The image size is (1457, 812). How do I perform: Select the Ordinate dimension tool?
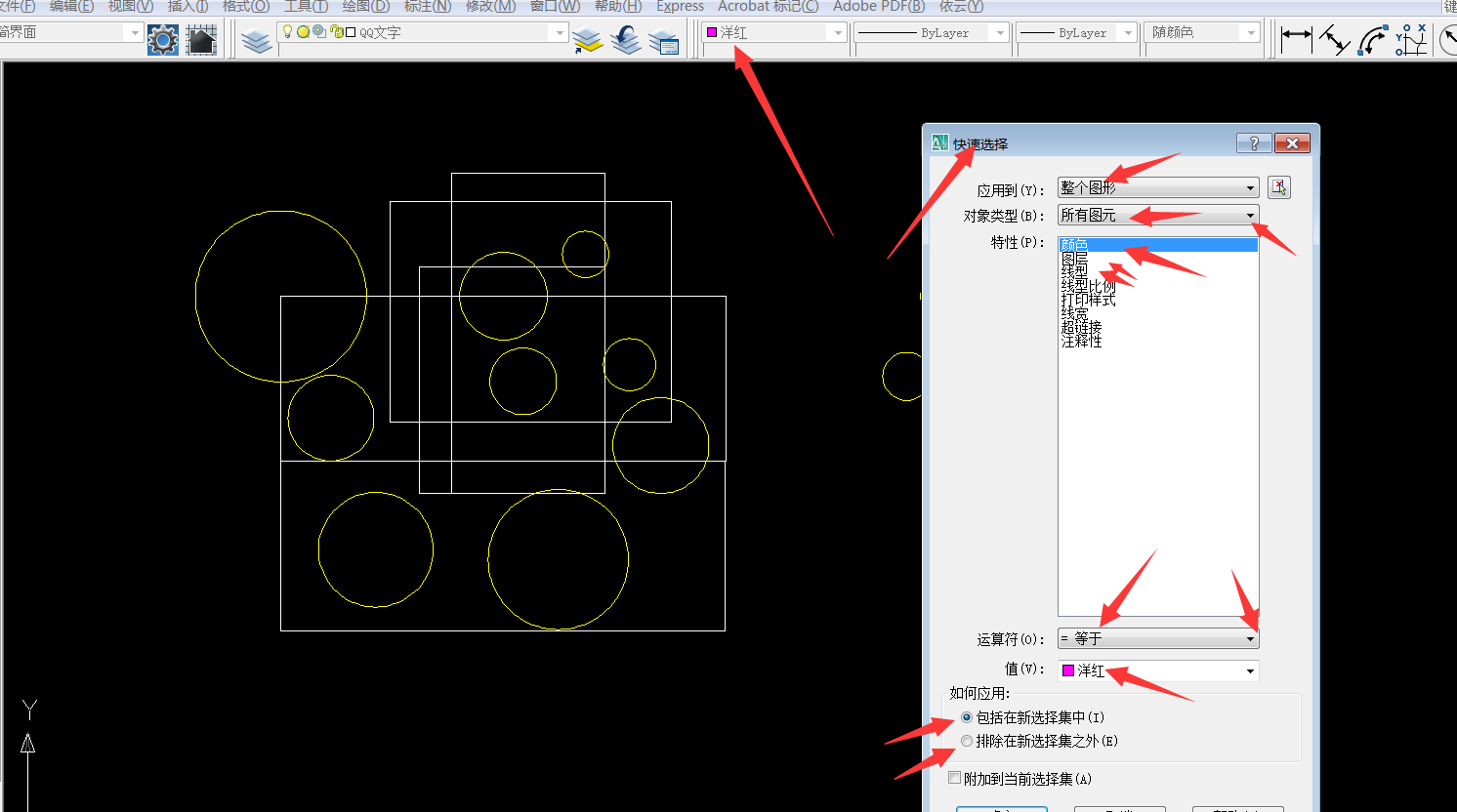coord(1411,40)
